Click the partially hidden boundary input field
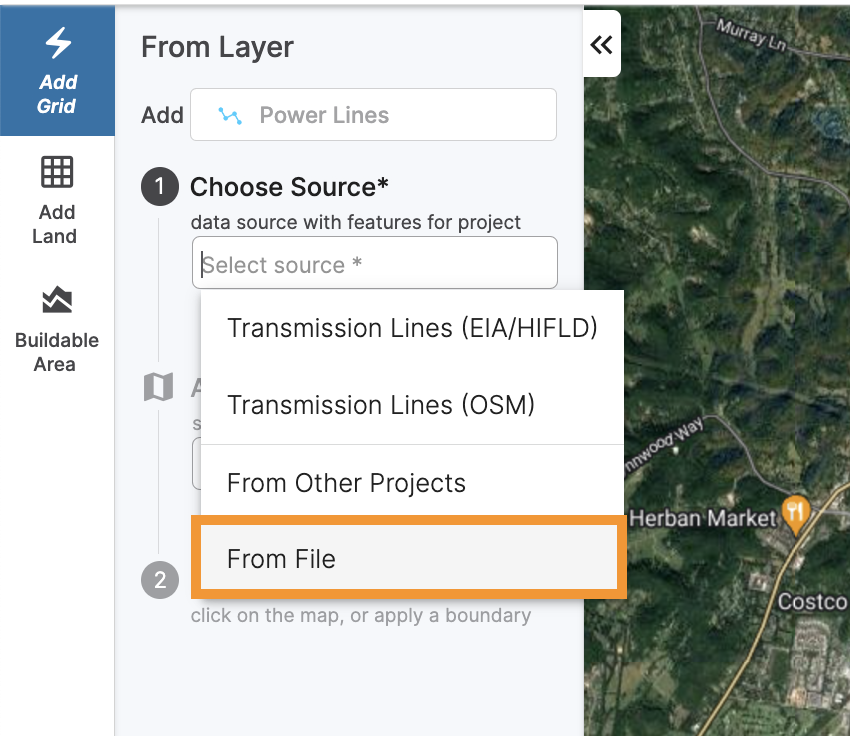Image resolution: width=850 pixels, height=736 pixels. tap(196, 463)
